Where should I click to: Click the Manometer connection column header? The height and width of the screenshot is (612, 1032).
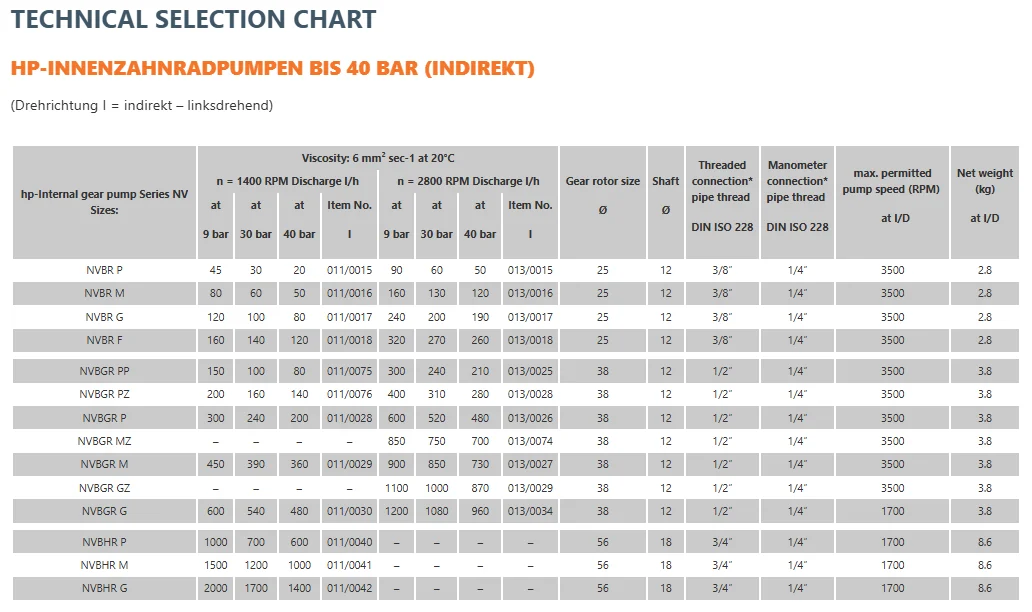click(797, 181)
